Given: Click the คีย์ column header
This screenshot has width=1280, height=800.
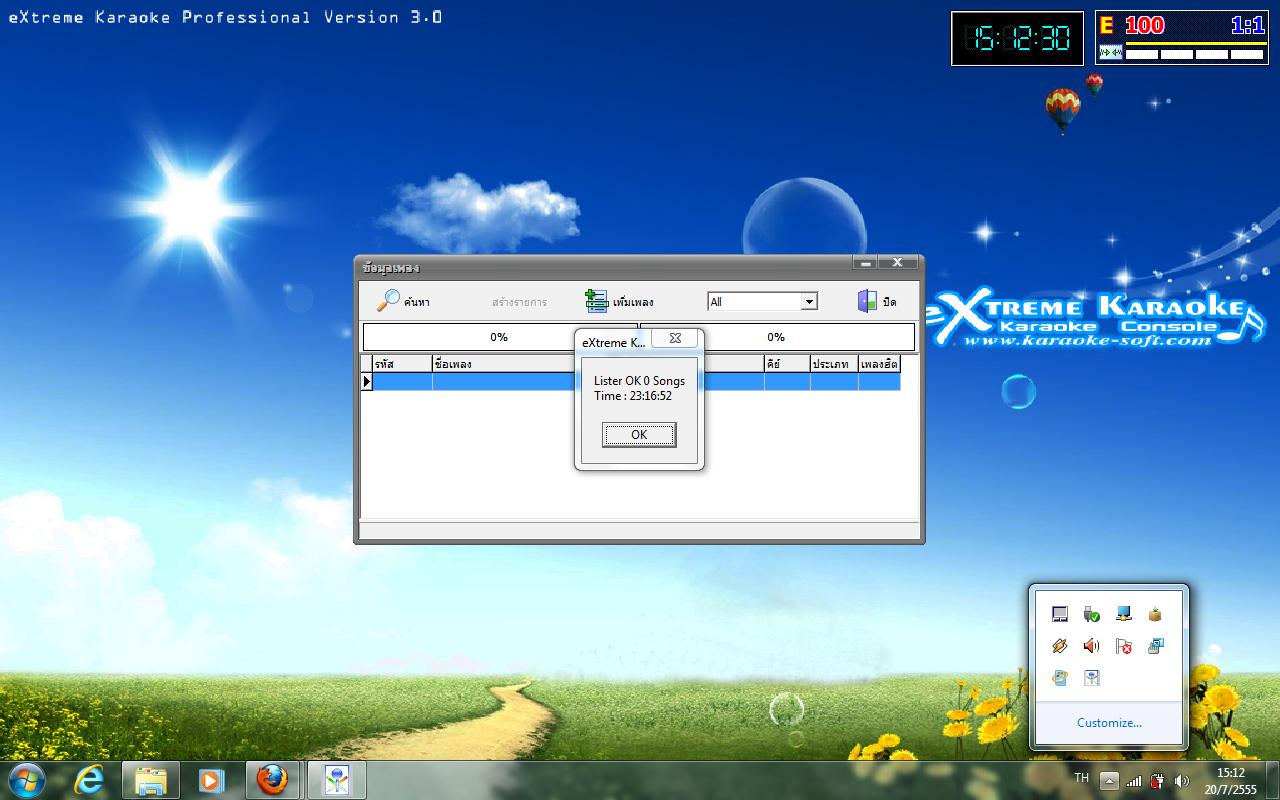Looking at the screenshot, I should pos(787,364).
